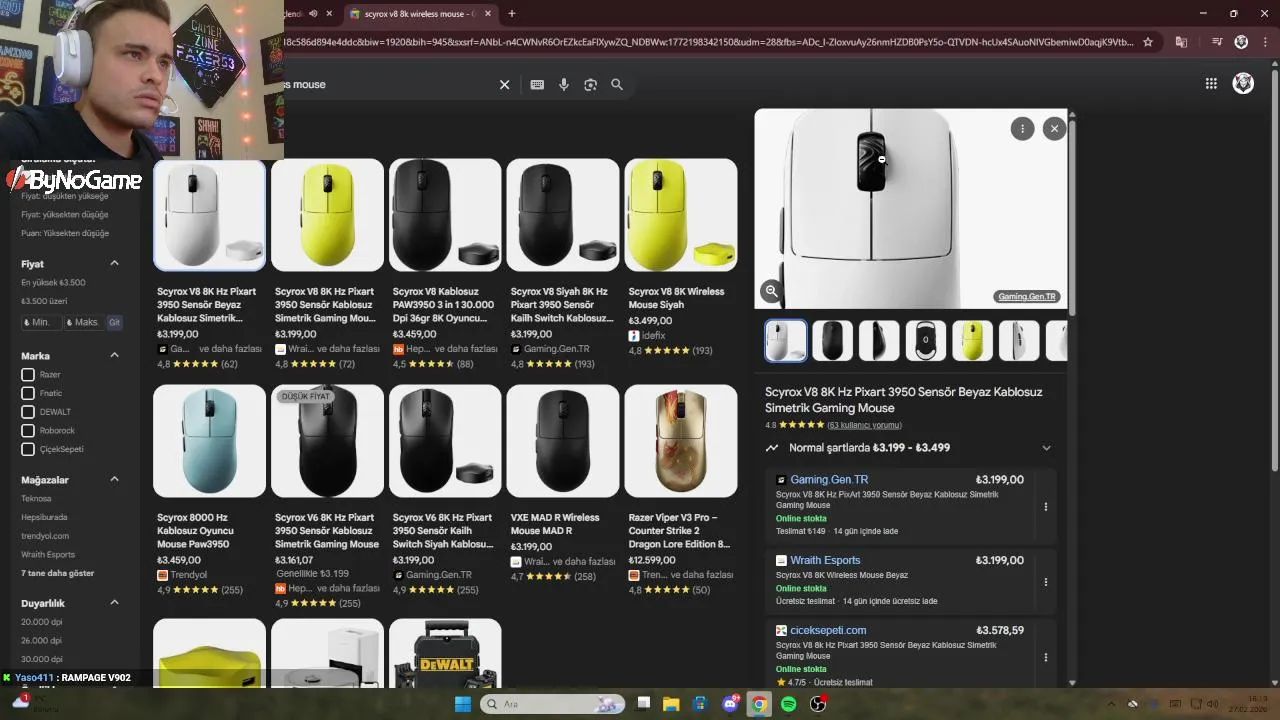
Task: Open the VXE MAD R Wireless Mouse card
Action: click(563, 485)
